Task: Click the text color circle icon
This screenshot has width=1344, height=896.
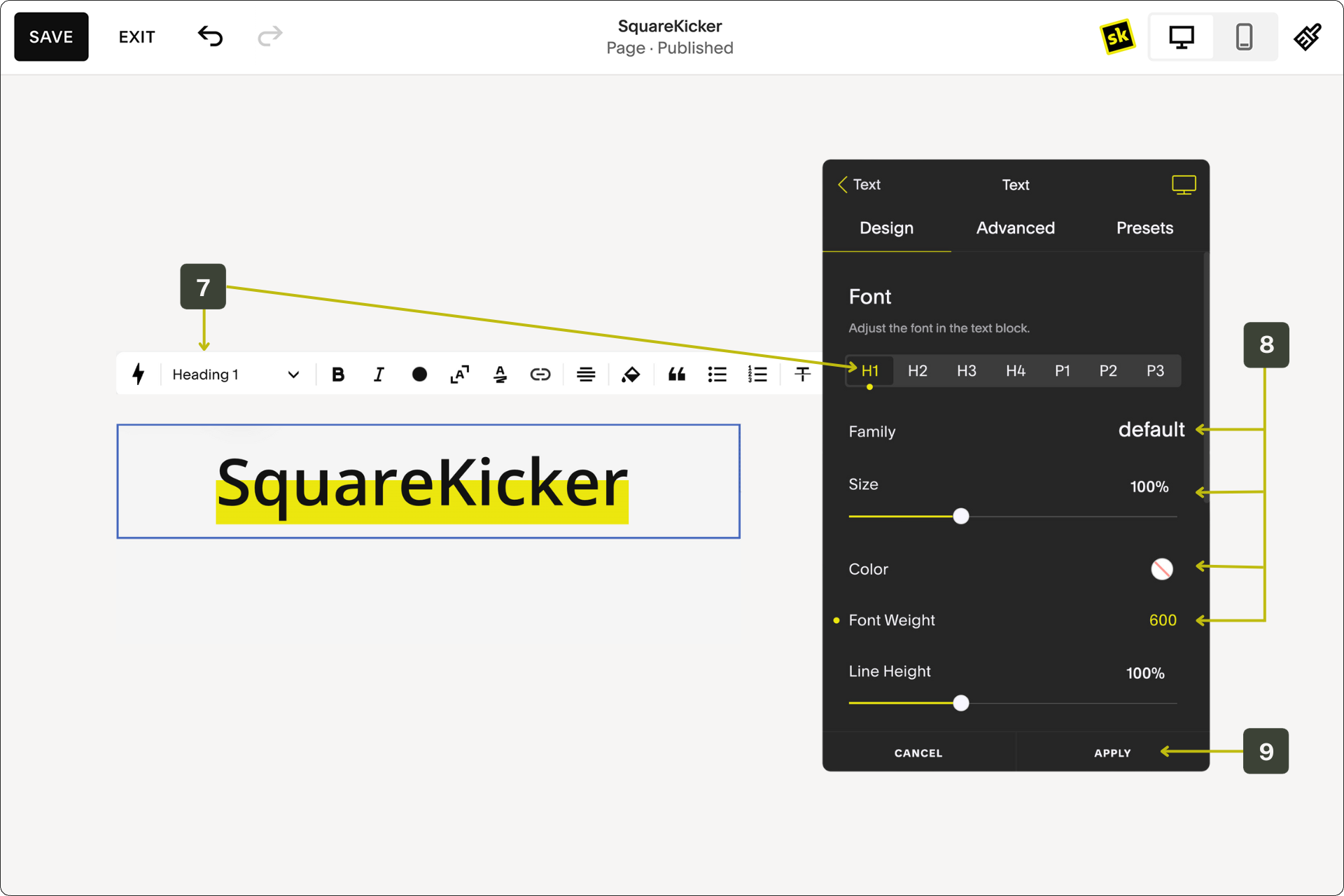Action: pyautogui.click(x=419, y=374)
